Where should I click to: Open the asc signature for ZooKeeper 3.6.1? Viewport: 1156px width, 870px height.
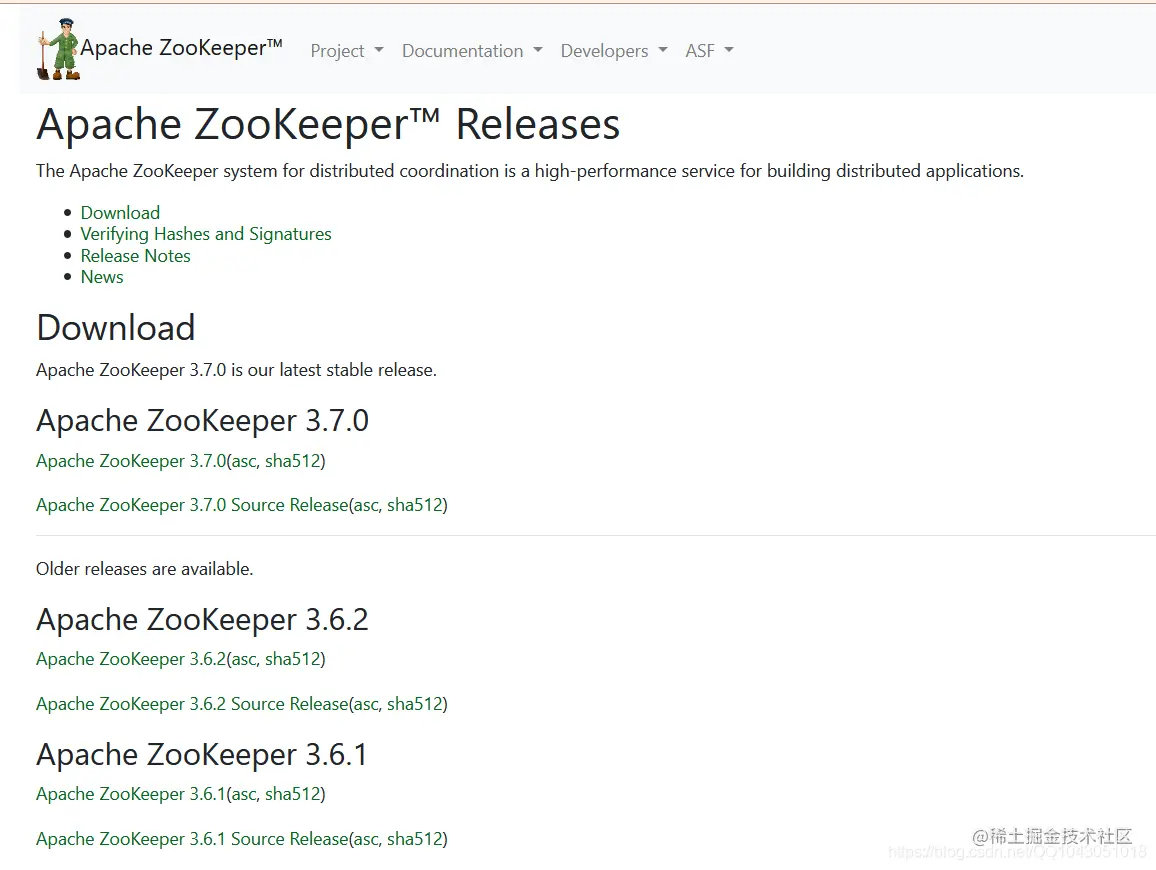click(244, 794)
